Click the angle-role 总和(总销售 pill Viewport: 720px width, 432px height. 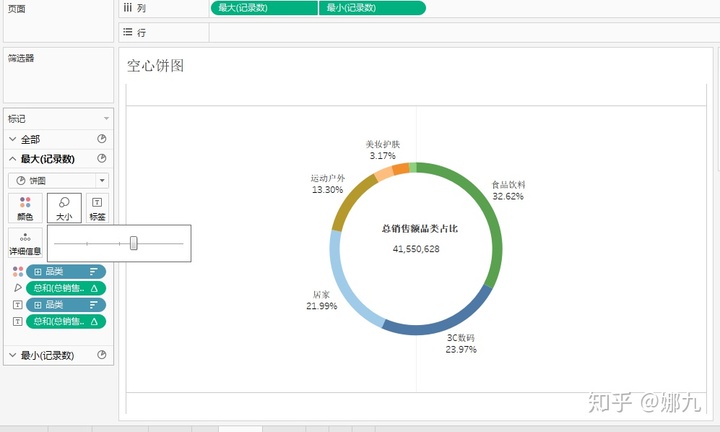(66, 288)
